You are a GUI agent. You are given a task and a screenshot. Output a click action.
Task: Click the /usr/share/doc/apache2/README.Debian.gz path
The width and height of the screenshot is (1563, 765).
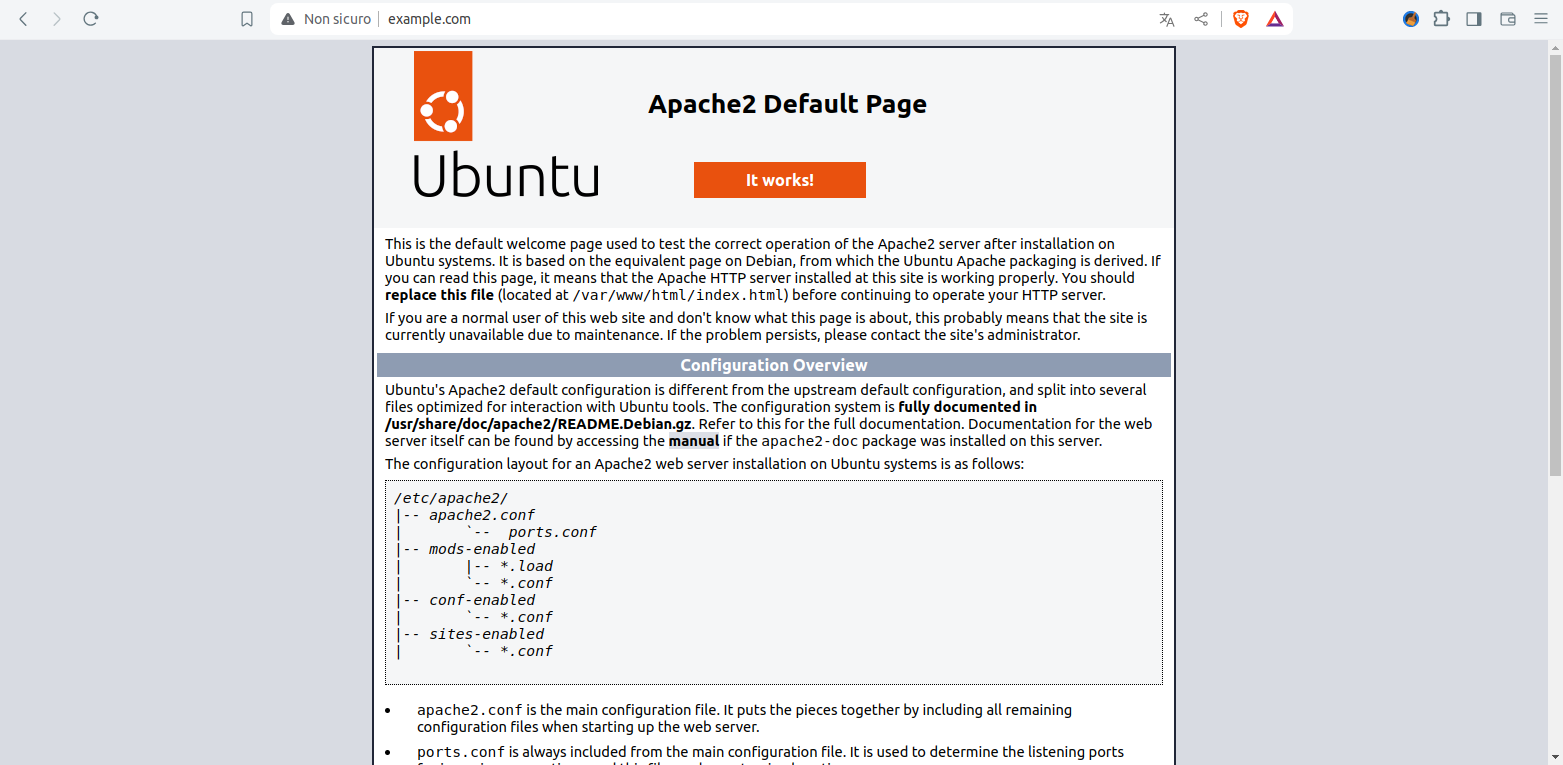(538, 424)
